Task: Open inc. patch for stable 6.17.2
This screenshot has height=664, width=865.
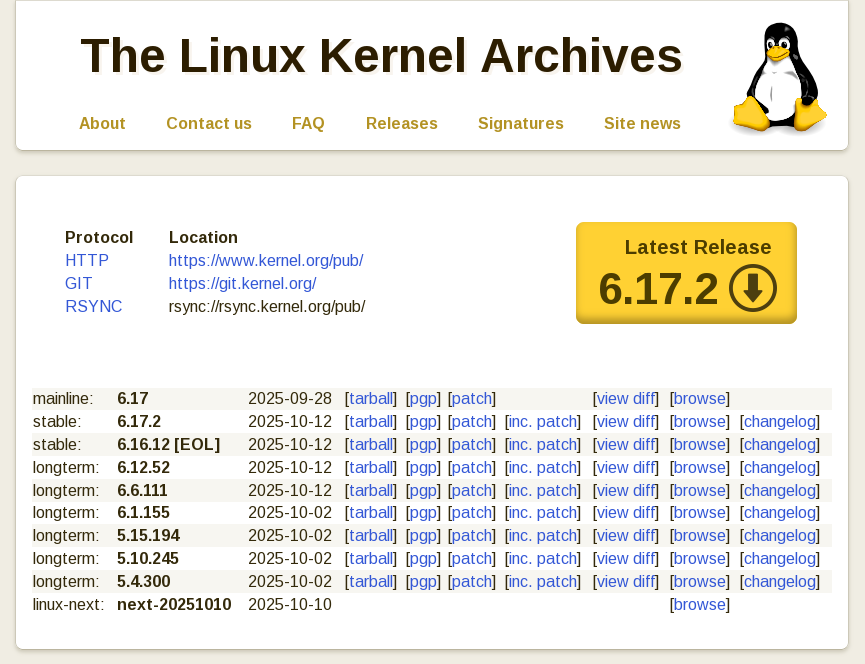Action: tap(543, 422)
